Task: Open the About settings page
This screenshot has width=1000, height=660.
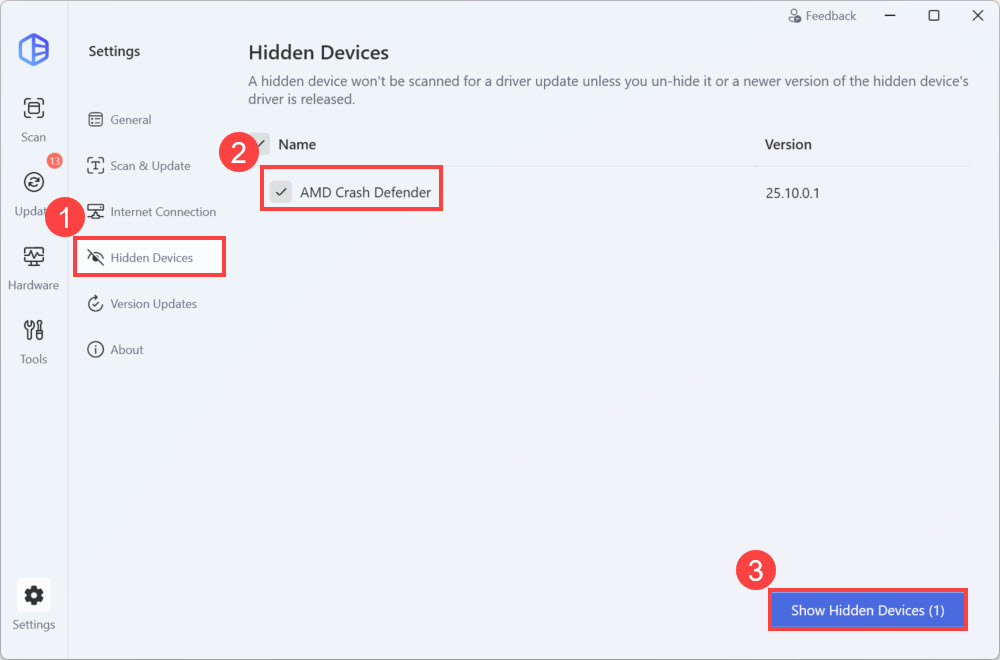Action: pyautogui.click(x=127, y=350)
